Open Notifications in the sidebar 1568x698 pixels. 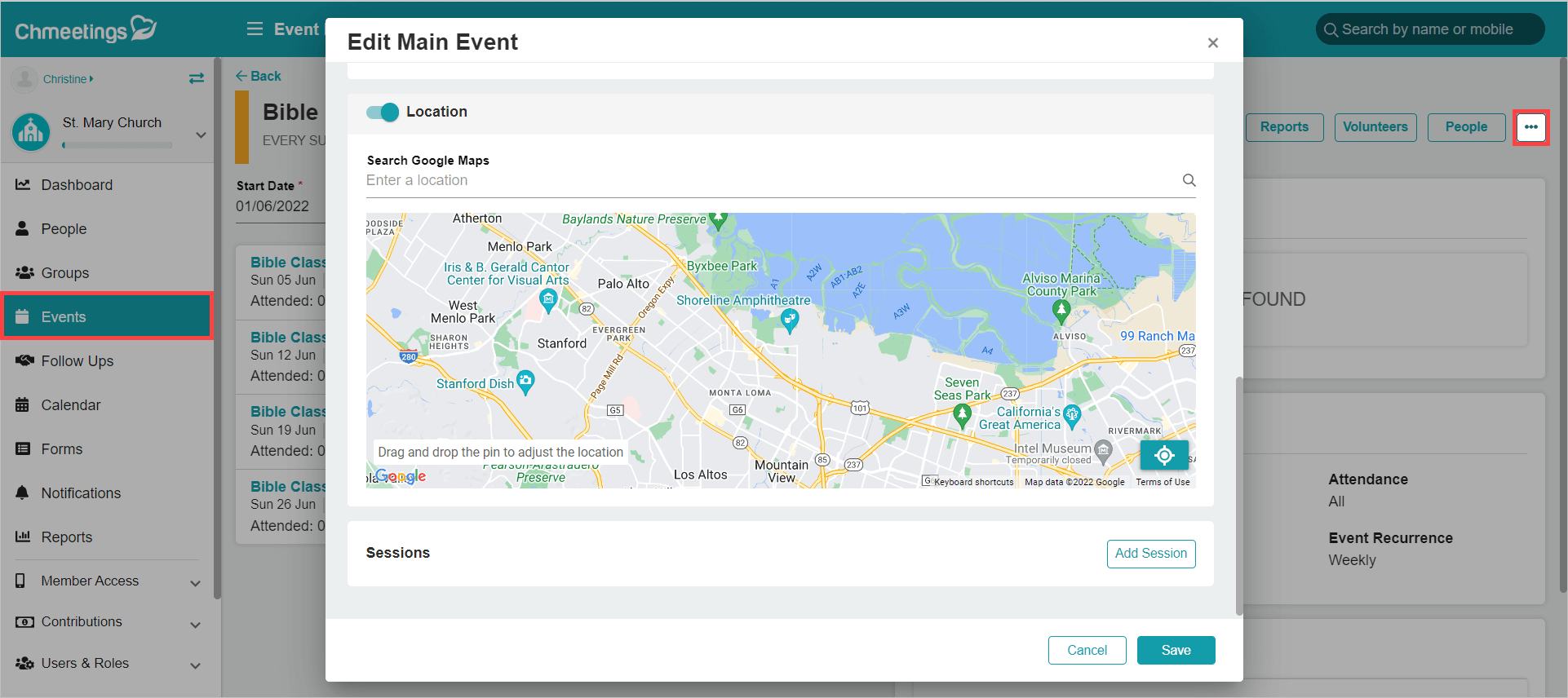106,493
